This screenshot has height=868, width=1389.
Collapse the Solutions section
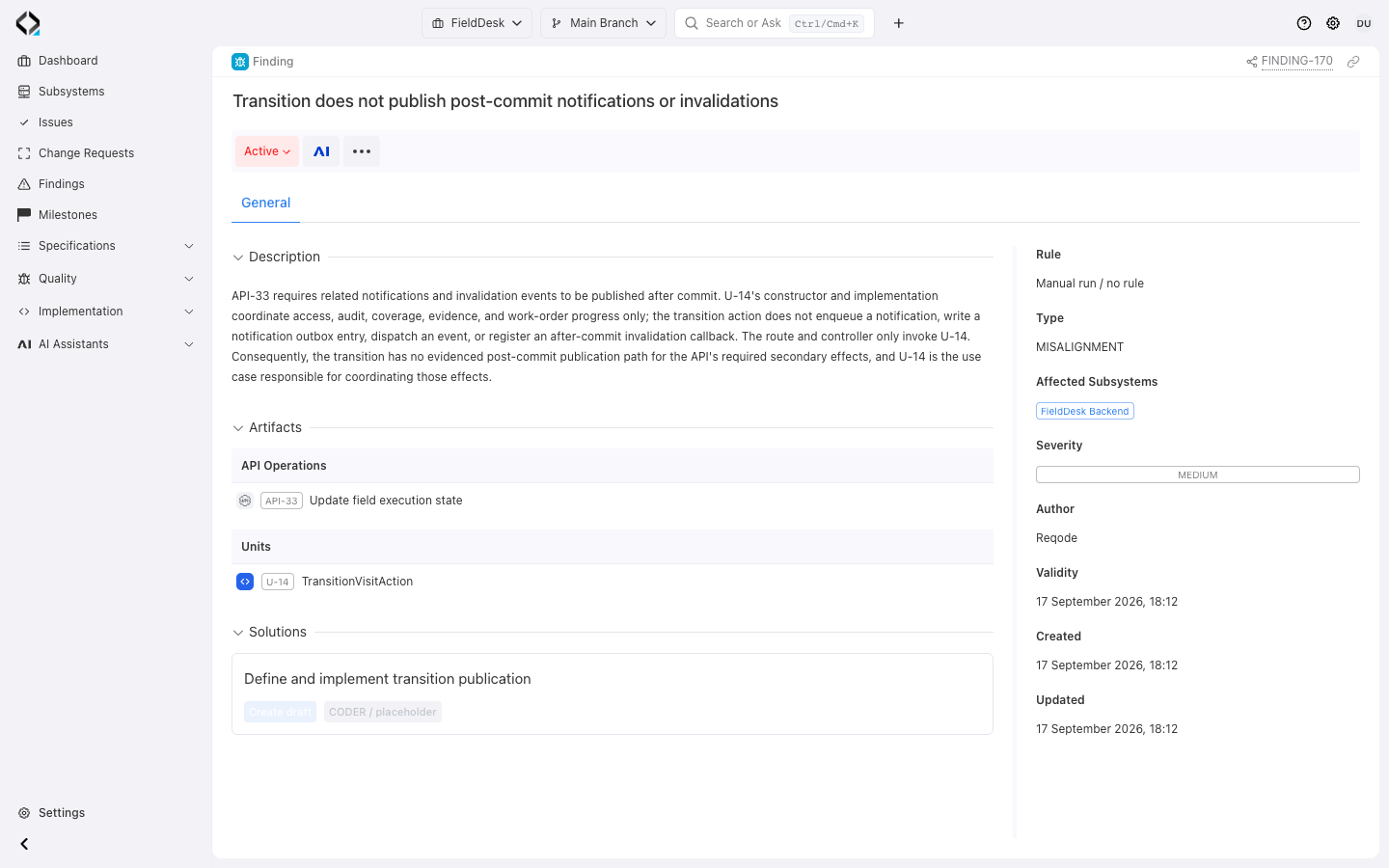click(x=238, y=633)
